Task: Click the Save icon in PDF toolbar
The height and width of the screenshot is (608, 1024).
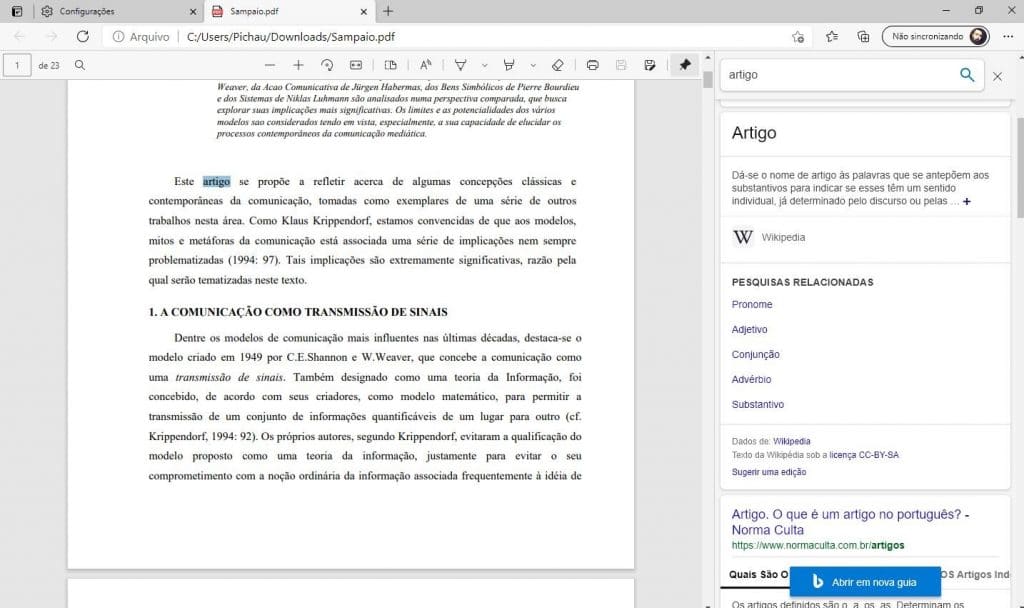Action: point(621,65)
